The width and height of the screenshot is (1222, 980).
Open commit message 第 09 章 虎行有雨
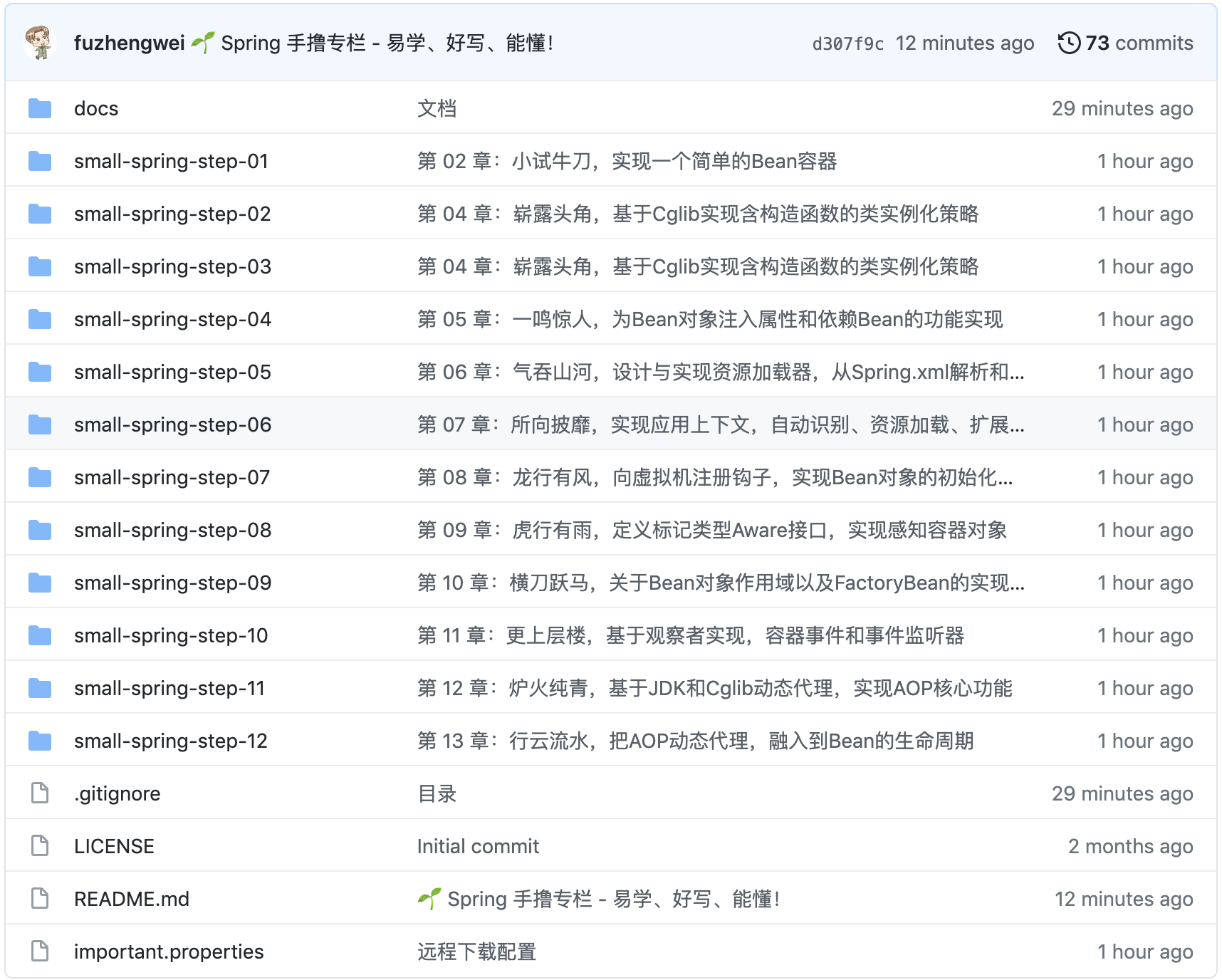pyautogui.click(x=712, y=530)
